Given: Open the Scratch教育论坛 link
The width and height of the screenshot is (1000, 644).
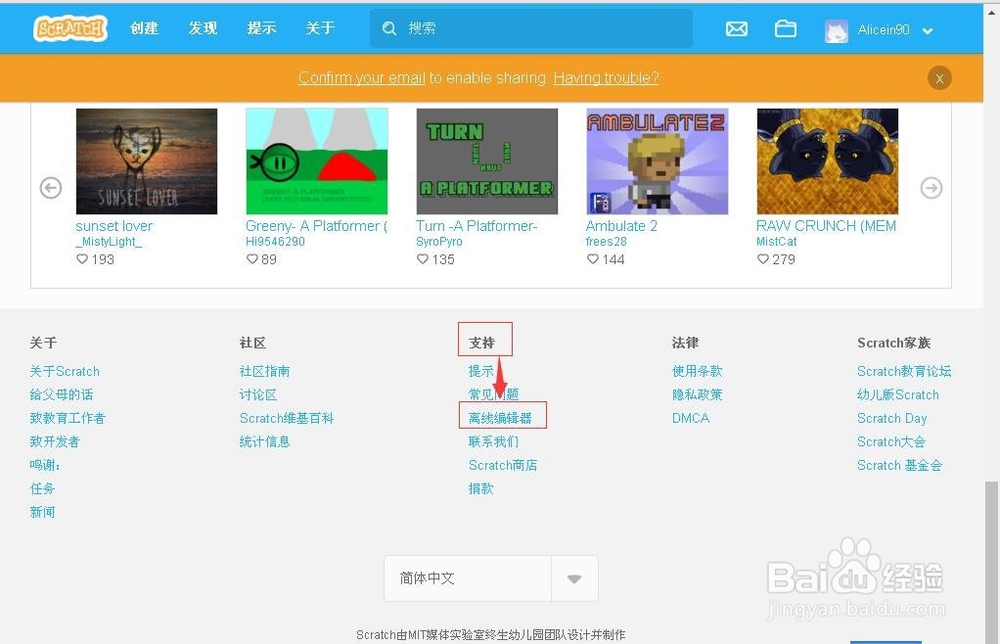Looking at the screenshot, I should (x=904, y=371).
